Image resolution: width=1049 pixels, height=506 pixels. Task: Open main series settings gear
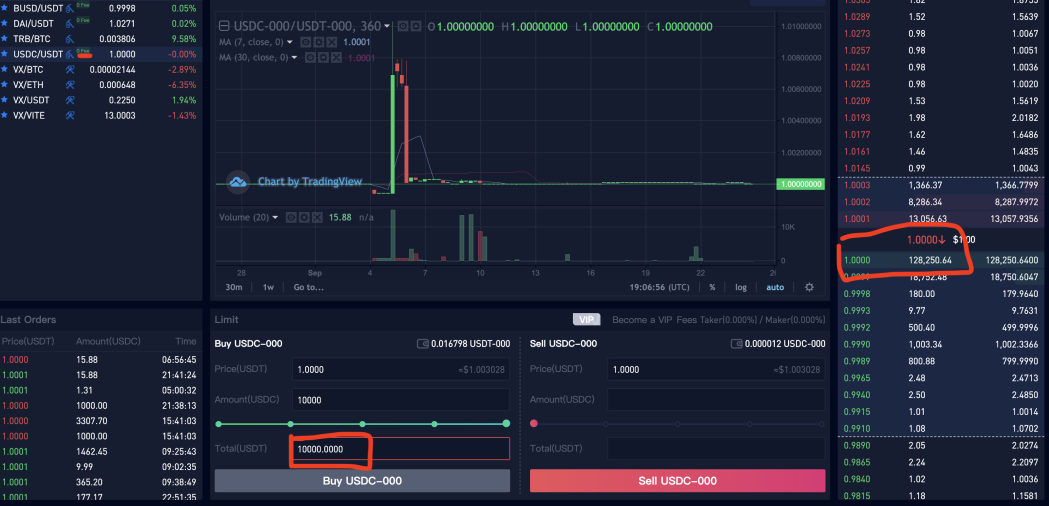point(415,27)
